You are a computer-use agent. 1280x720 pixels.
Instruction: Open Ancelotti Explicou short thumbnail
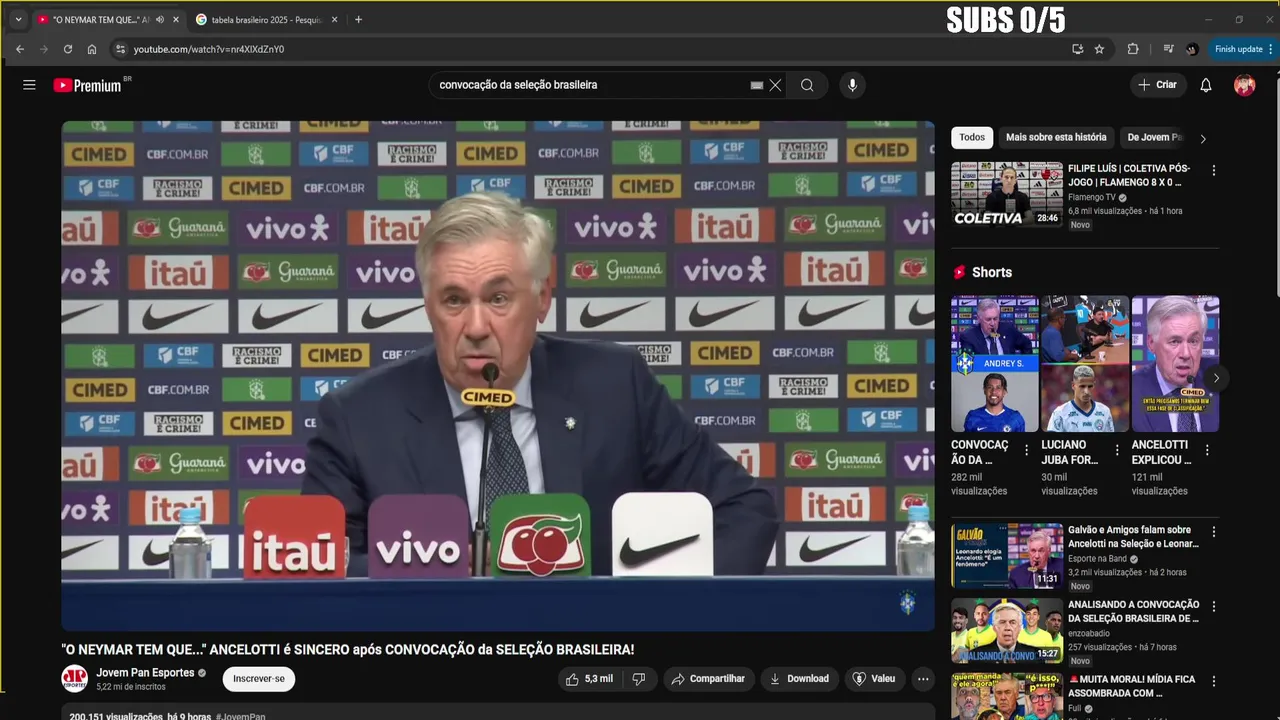(1175, 364)
